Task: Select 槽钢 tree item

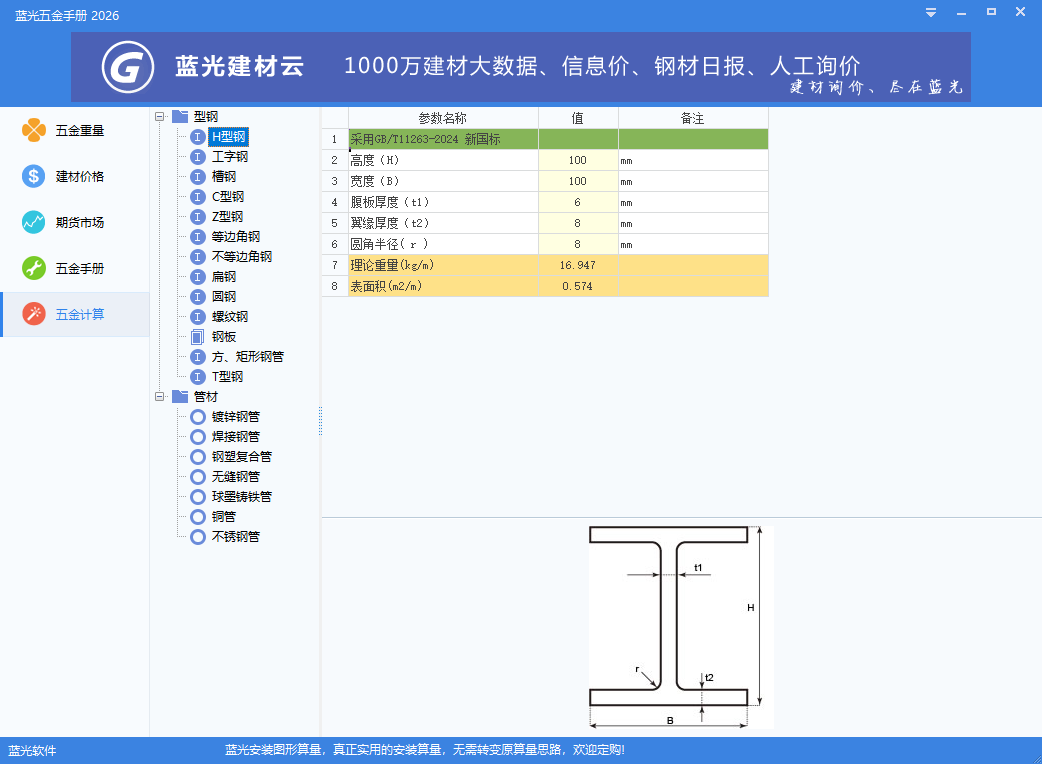Action: [224, 177]
